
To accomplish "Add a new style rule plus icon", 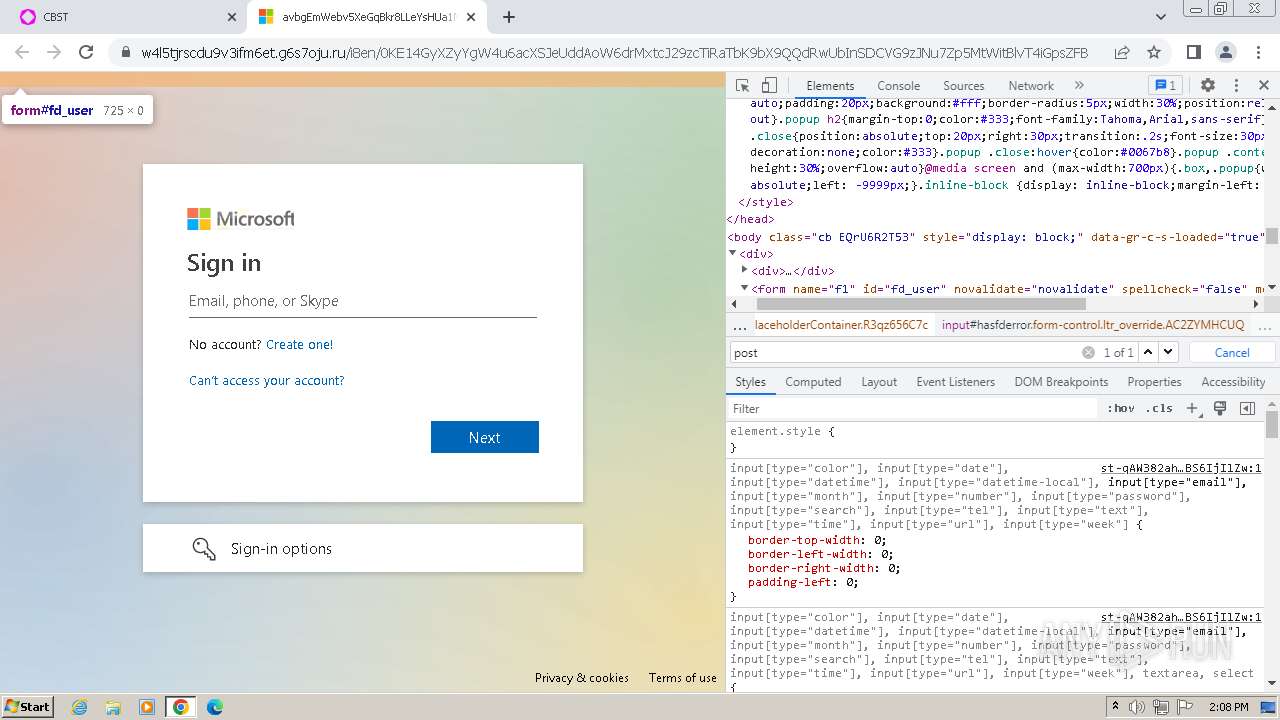I will tap(1192, 408).
